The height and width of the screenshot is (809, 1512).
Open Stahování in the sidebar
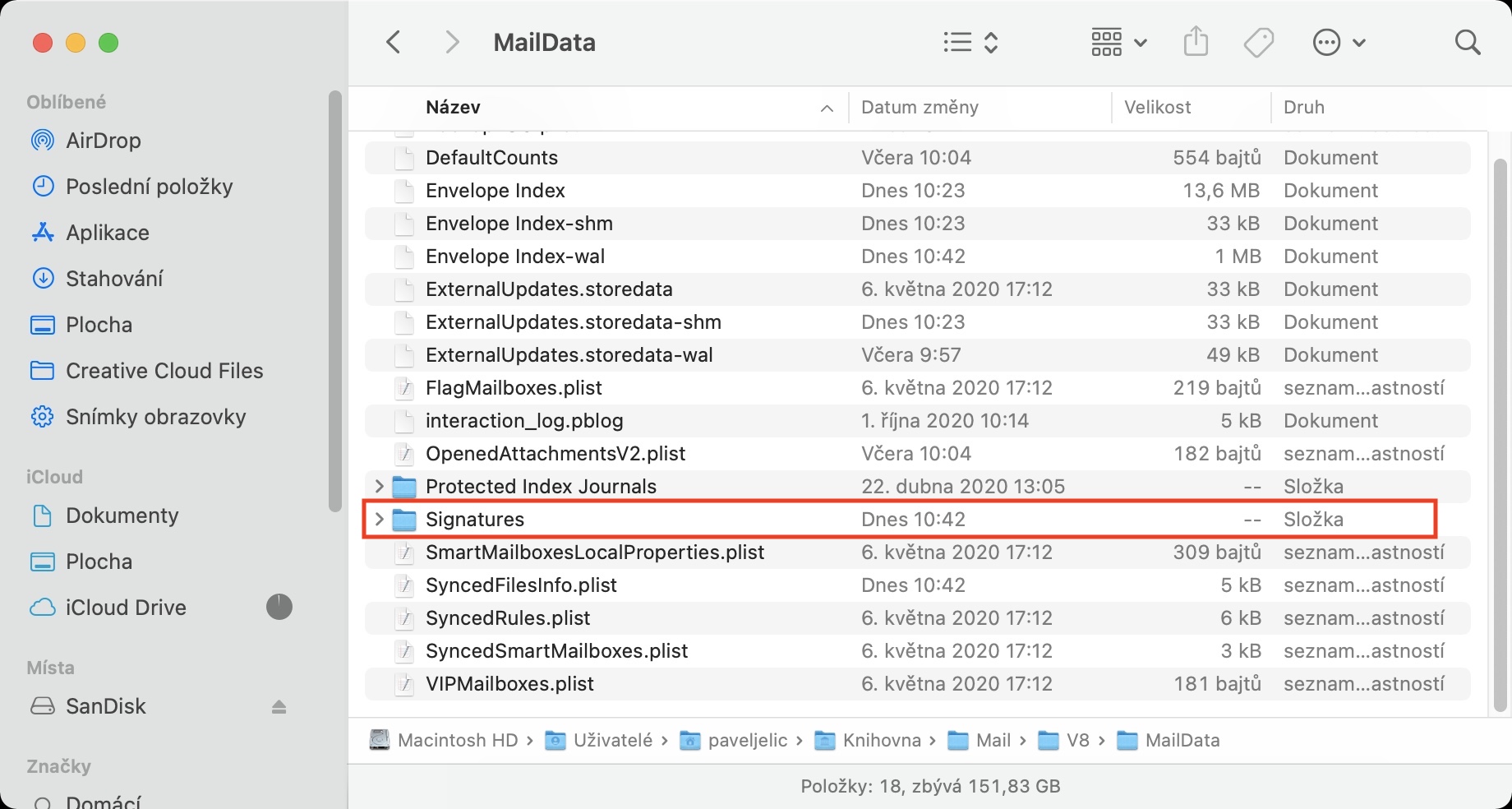tap(114, 279)
